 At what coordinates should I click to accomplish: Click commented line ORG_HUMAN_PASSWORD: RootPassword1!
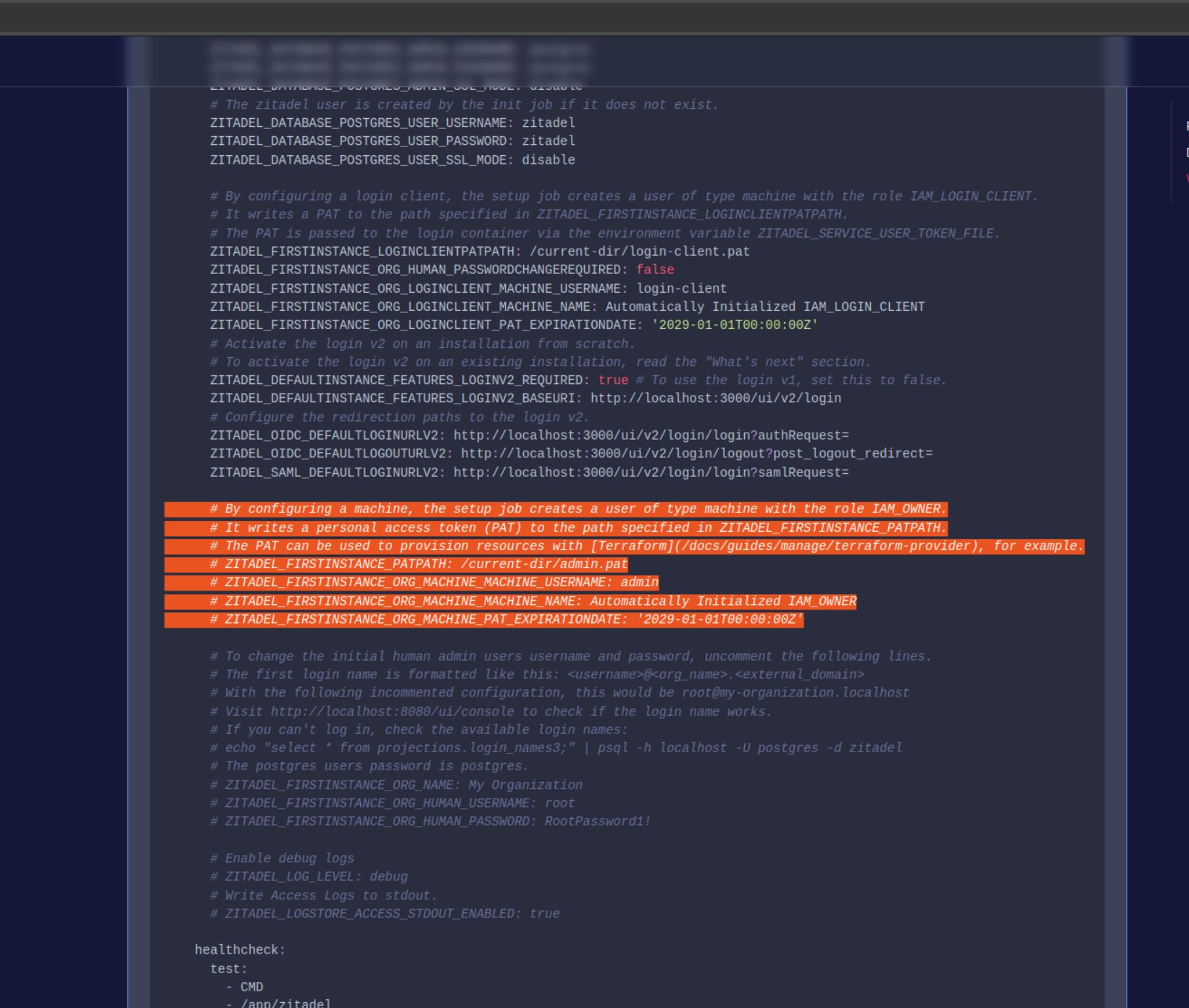[x=430, y=822]
